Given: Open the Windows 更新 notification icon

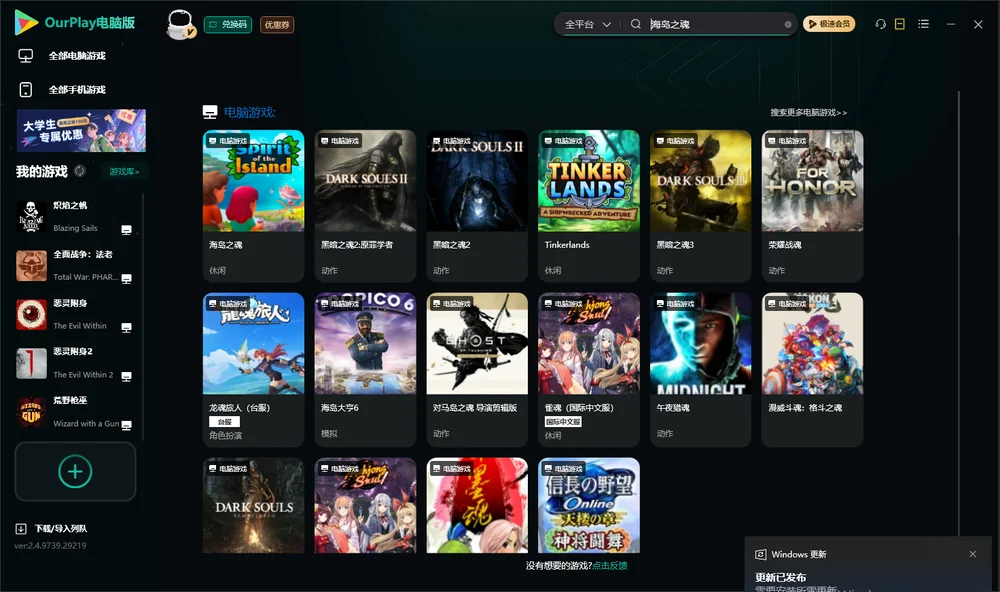Looking at the screenshot, I should pos(760,554).
